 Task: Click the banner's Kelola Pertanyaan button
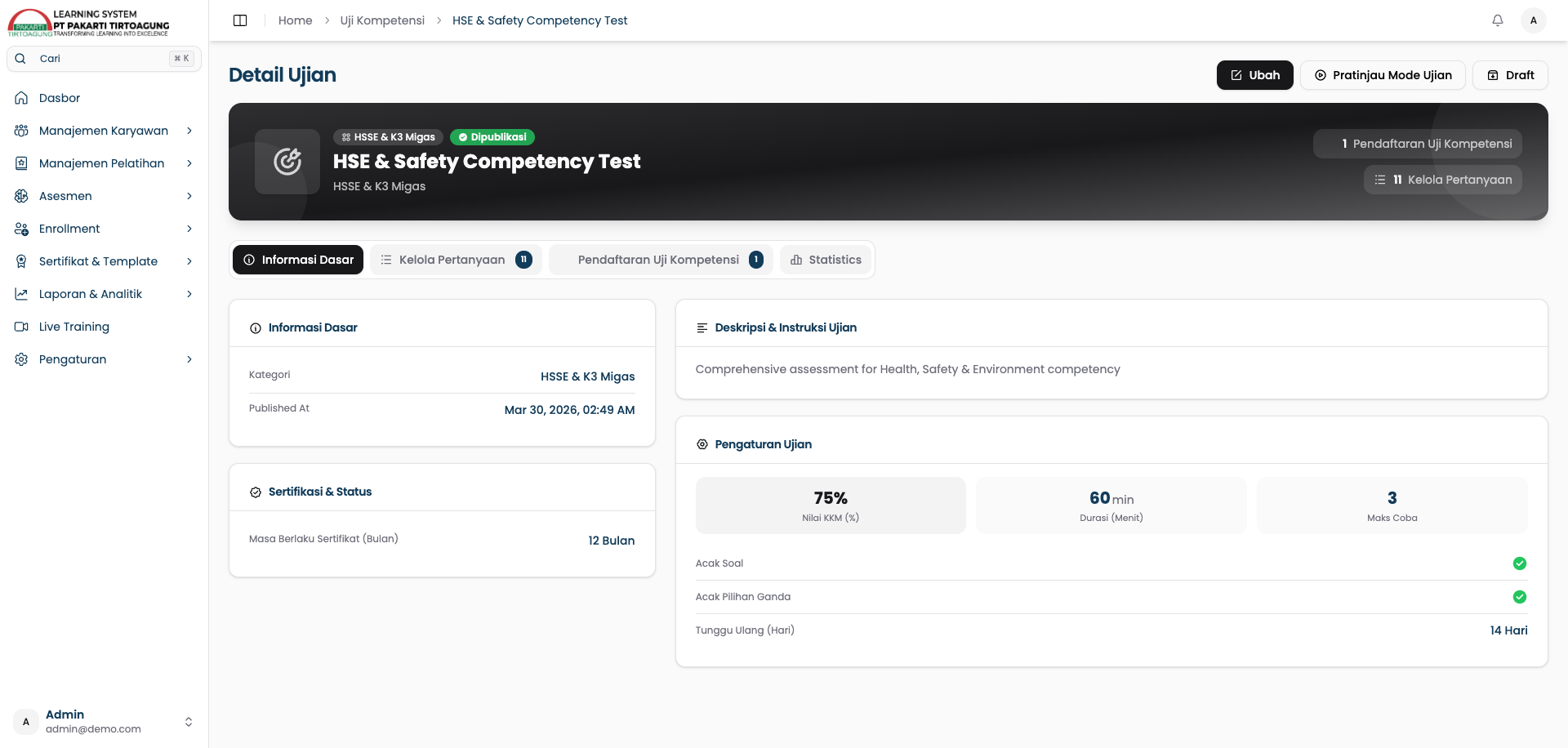[1443, 180]
